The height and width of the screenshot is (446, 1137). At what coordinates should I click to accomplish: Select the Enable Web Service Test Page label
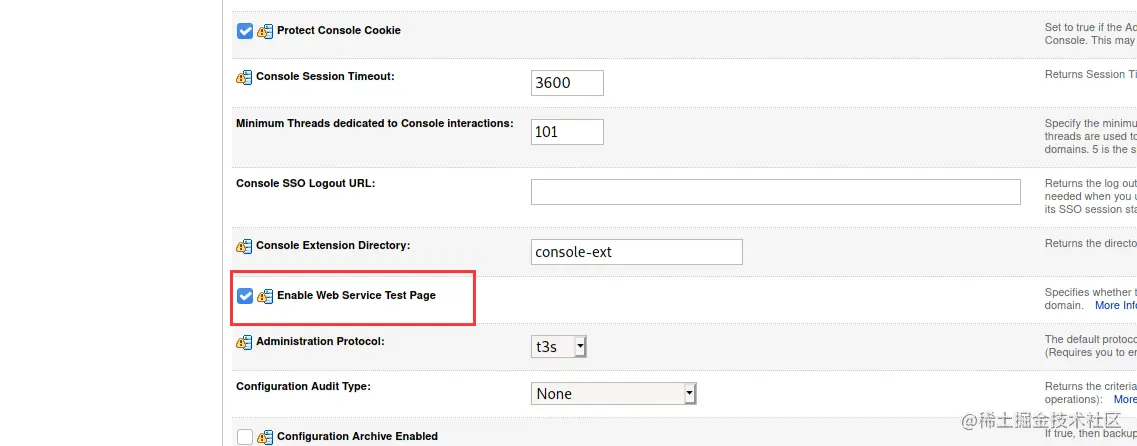(357, 295)
